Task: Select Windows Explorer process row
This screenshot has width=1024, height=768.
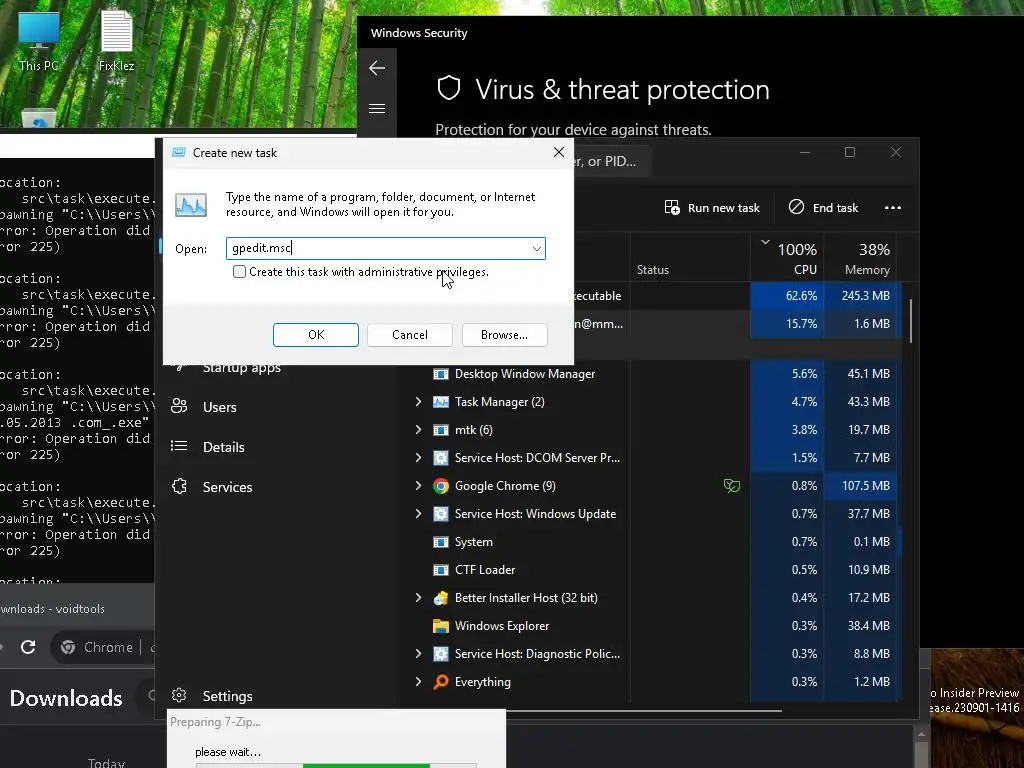Action: 650,626
